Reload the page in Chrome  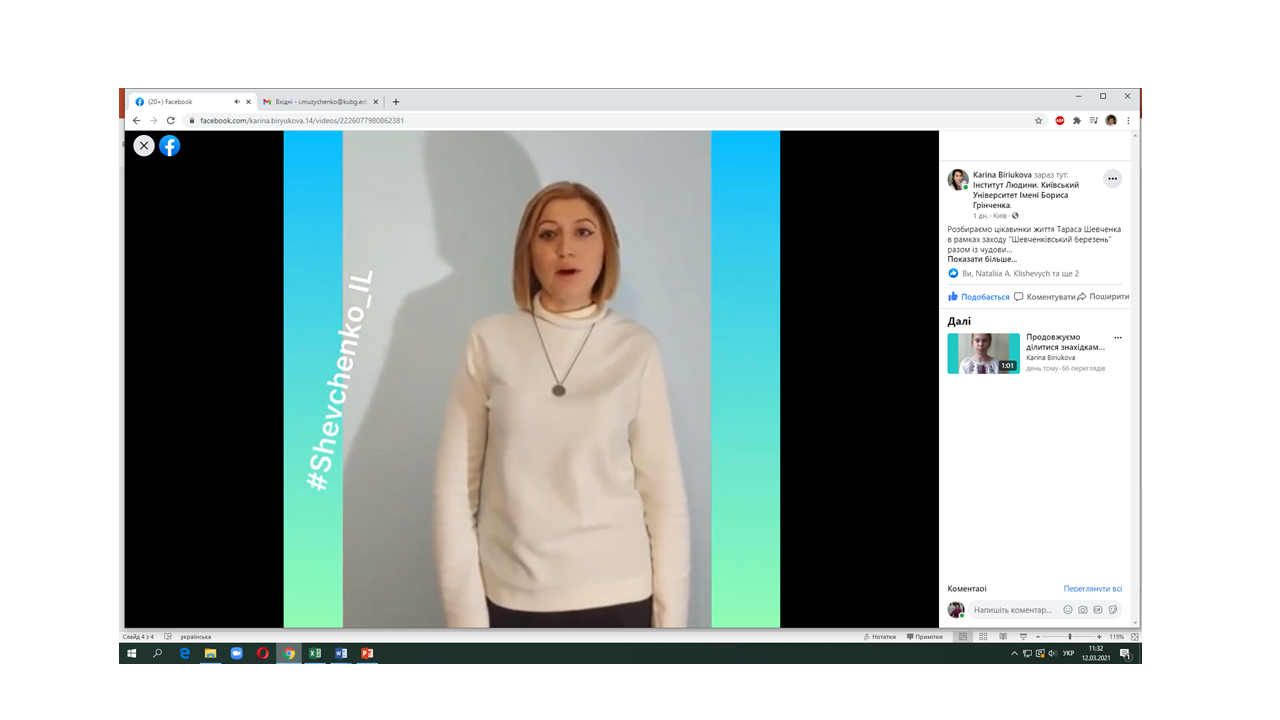pyautogui.click(x=171, y=121)
